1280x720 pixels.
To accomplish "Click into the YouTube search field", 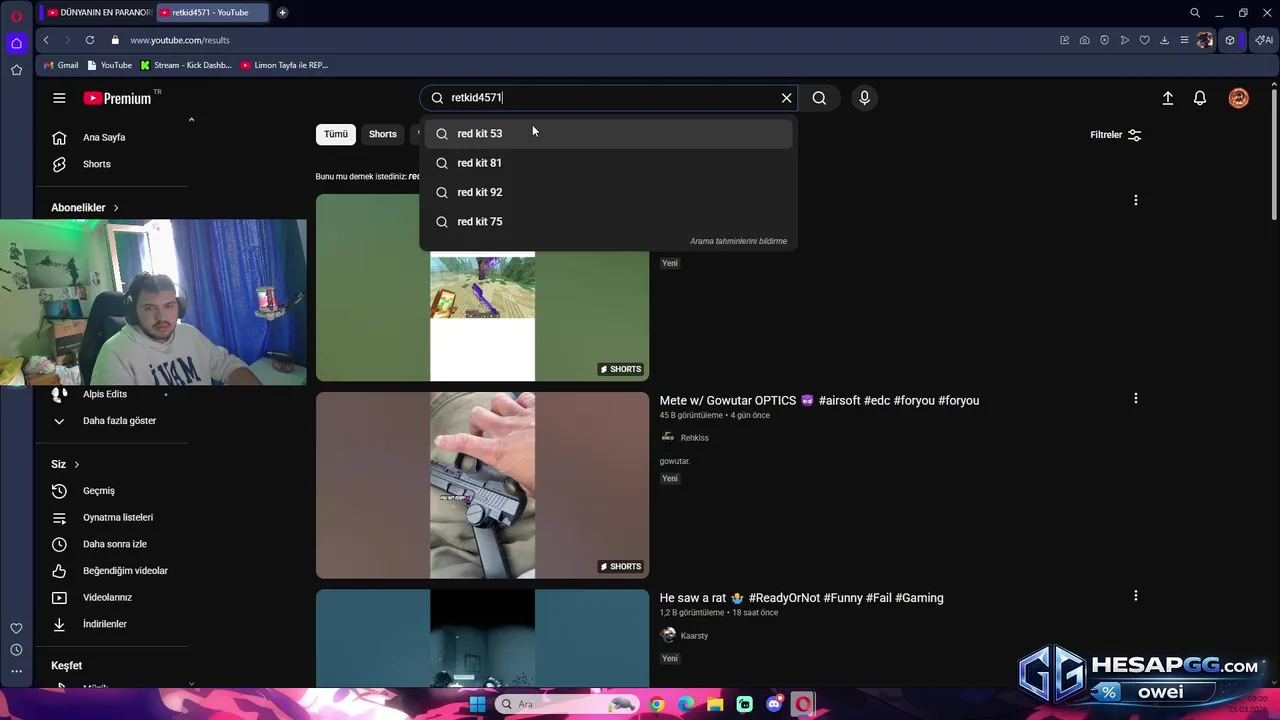I will [610, 98].
